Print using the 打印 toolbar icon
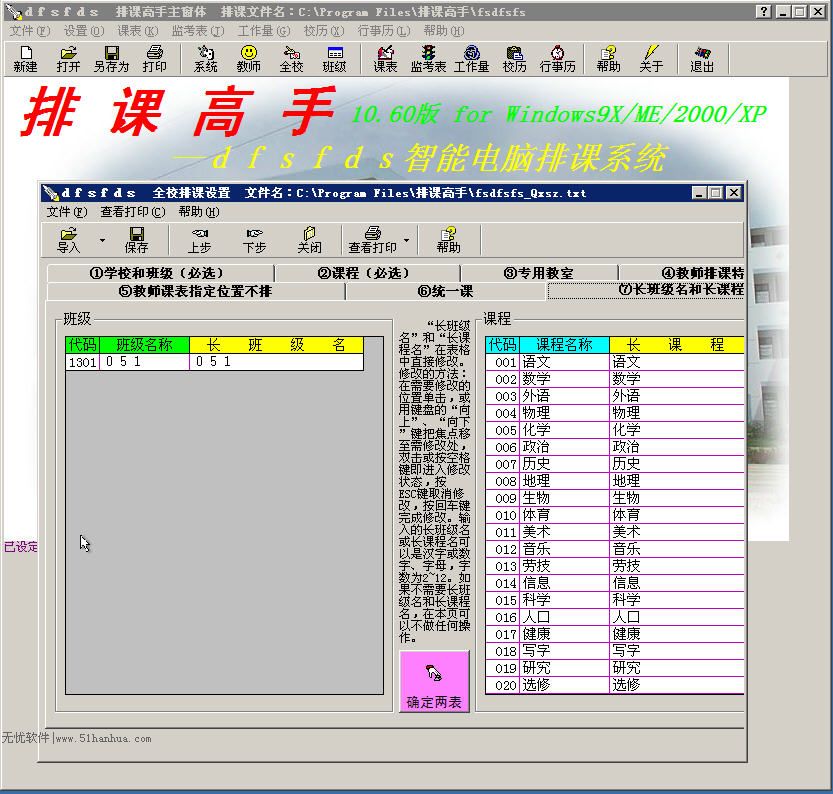The width and height of the screenshot is (833, 794). 153,58
